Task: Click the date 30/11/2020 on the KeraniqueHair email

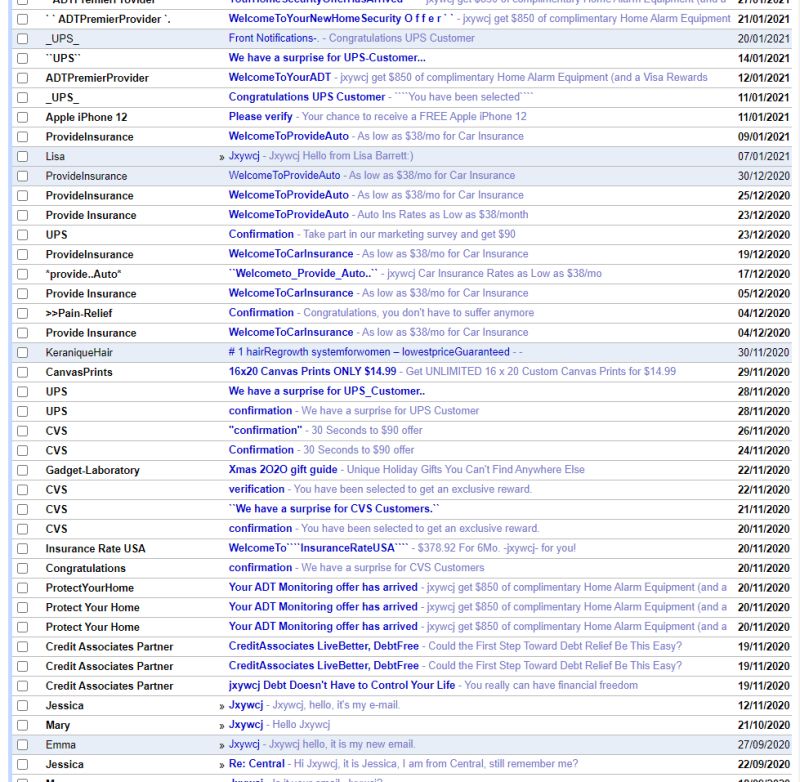Action: click(x=763, y=352)
